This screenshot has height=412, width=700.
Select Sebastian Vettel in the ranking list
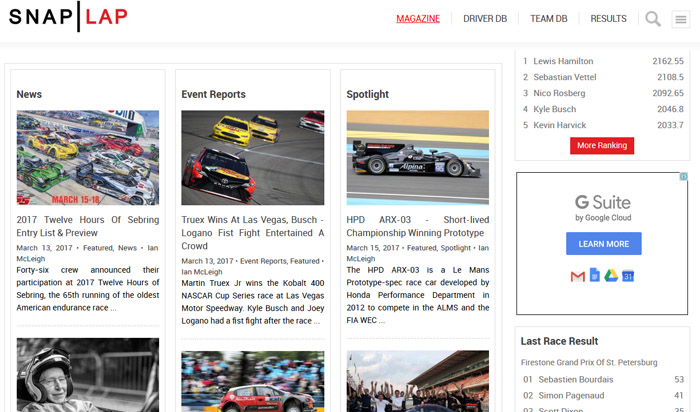coord(565,77)
